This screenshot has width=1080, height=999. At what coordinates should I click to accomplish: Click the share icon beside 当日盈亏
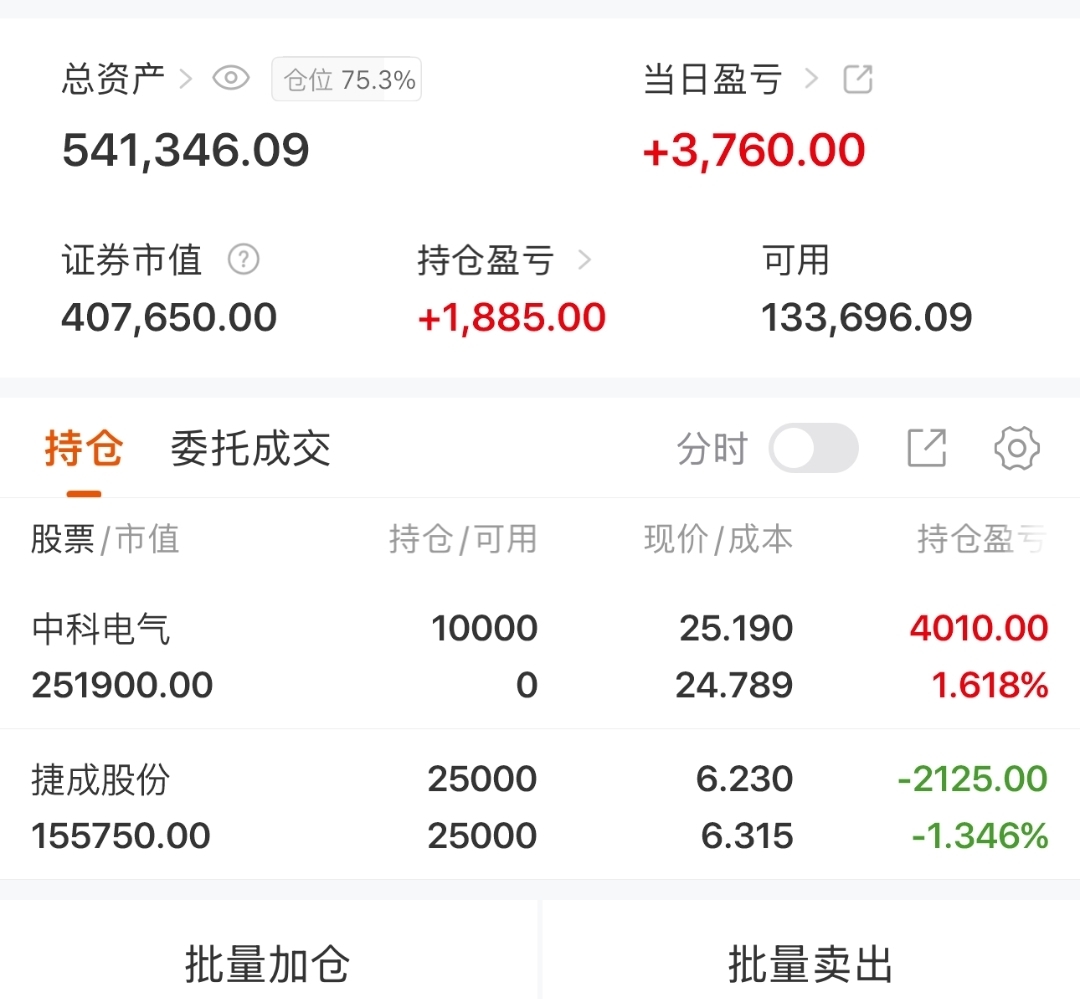point(858,79)
